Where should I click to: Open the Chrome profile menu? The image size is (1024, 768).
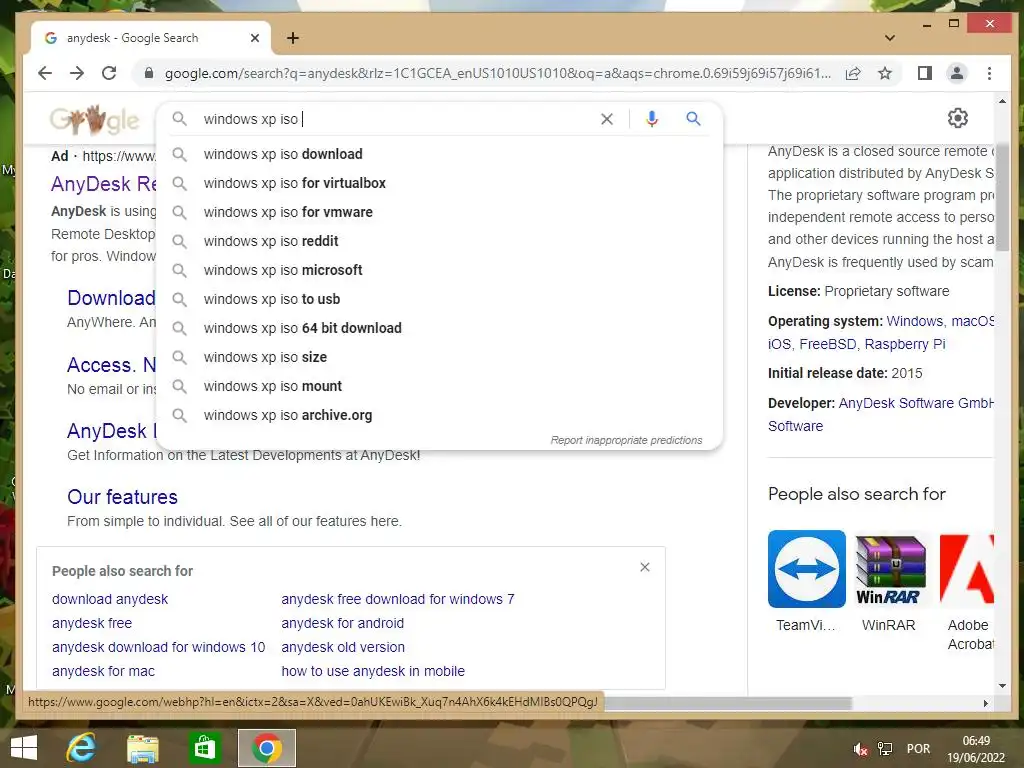(x=957, y=73)
